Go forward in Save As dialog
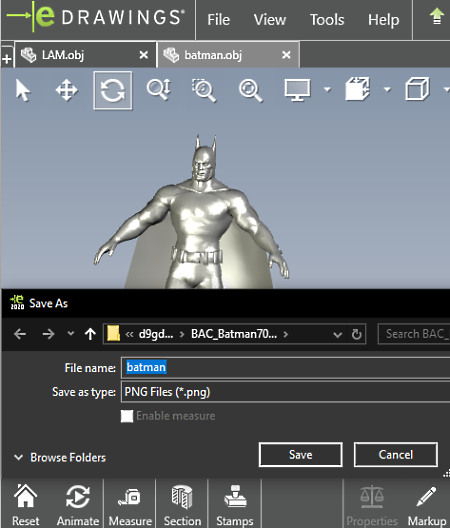This screenshot has width=450, height=528. [x=49, y=334]
